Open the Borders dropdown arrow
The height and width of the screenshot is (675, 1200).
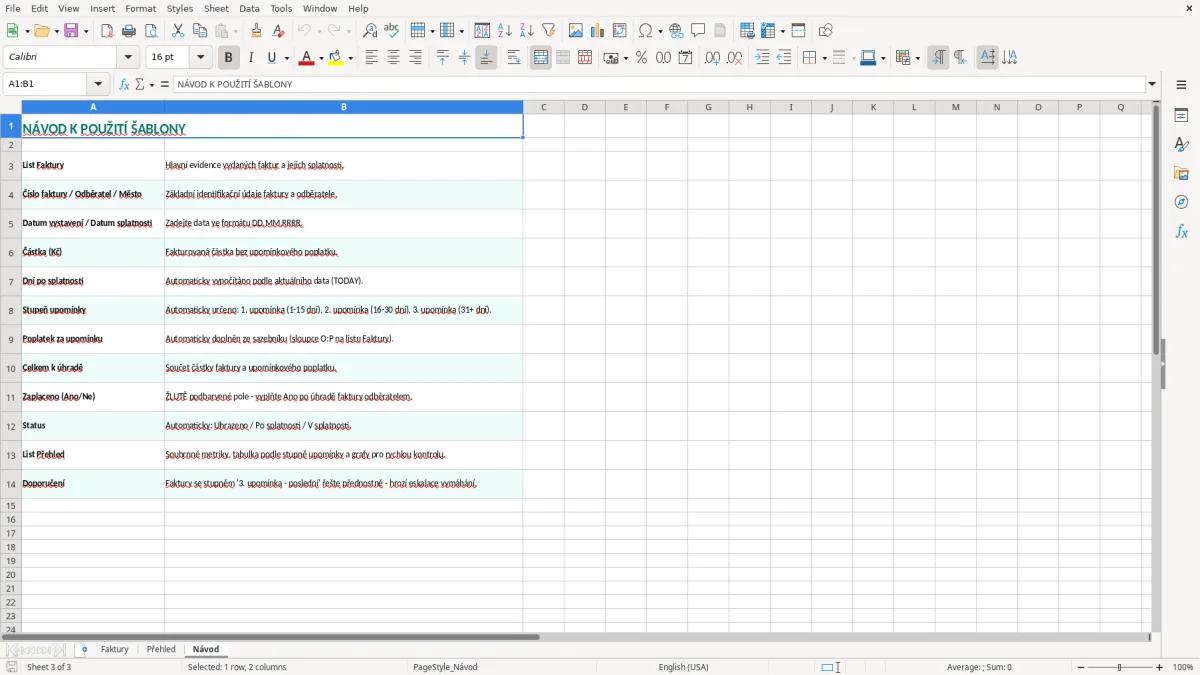click(823, 58)
